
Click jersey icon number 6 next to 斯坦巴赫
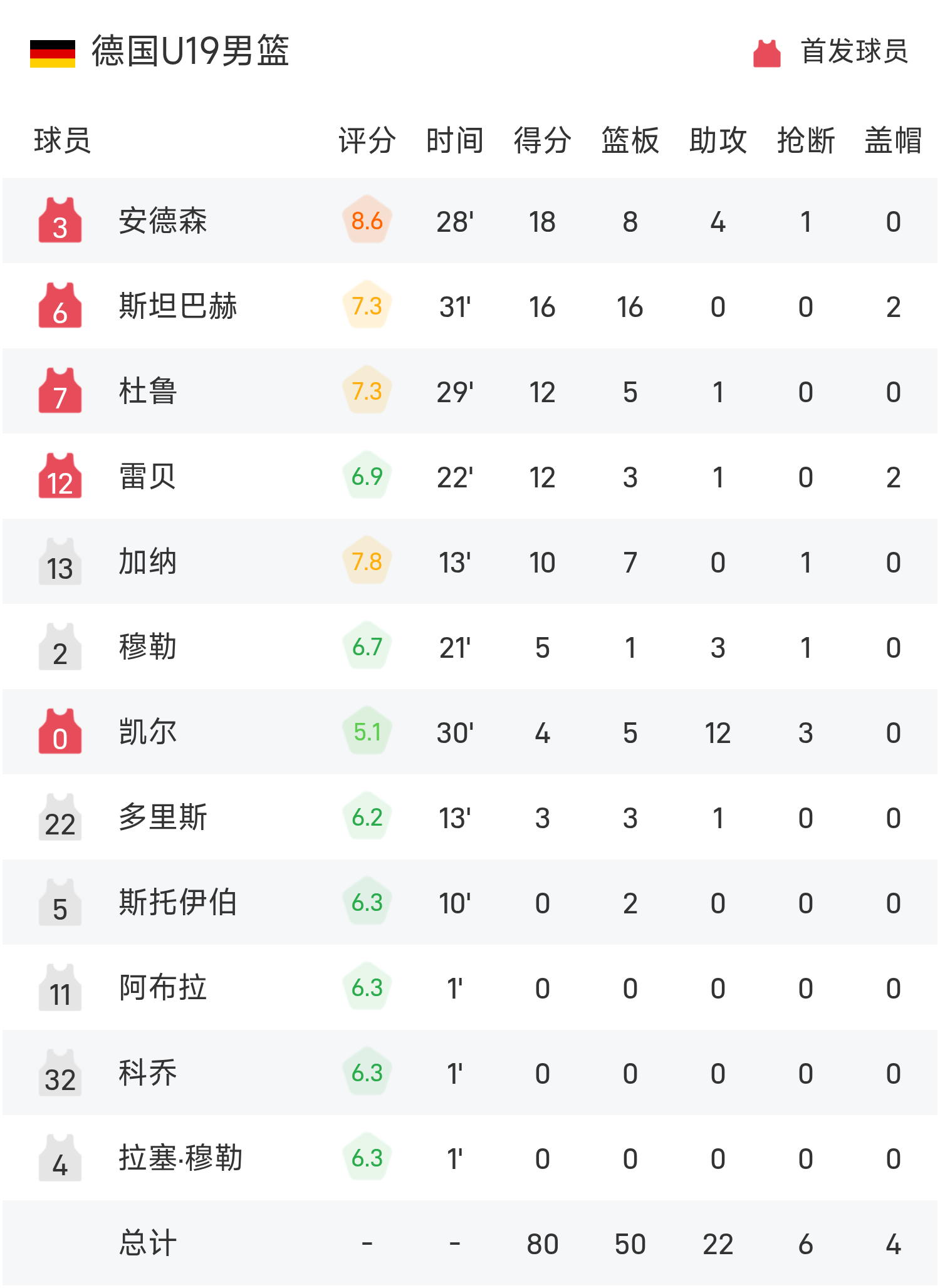pyautogui.click(x=60, y=306)
